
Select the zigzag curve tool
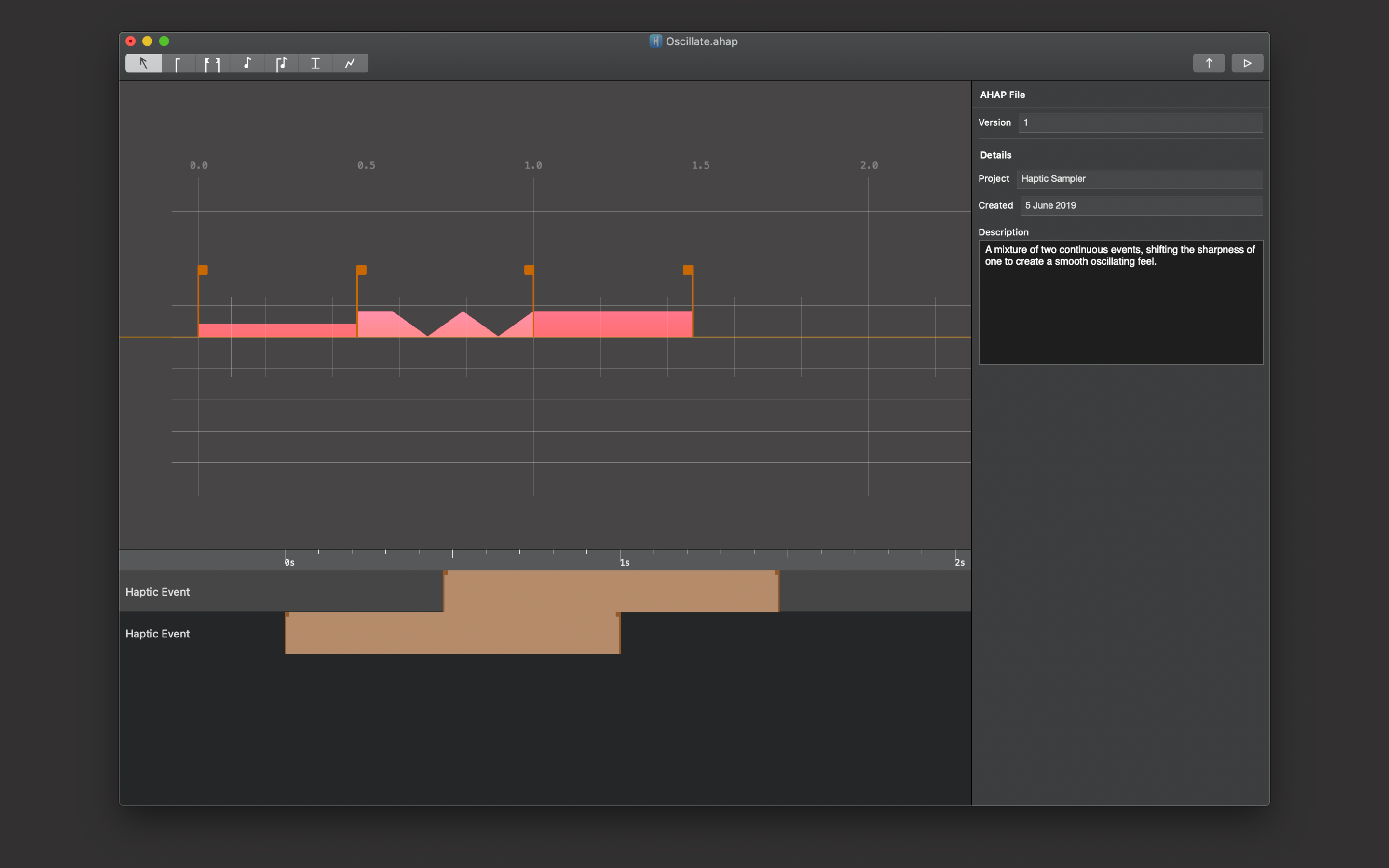click(350, 63)
